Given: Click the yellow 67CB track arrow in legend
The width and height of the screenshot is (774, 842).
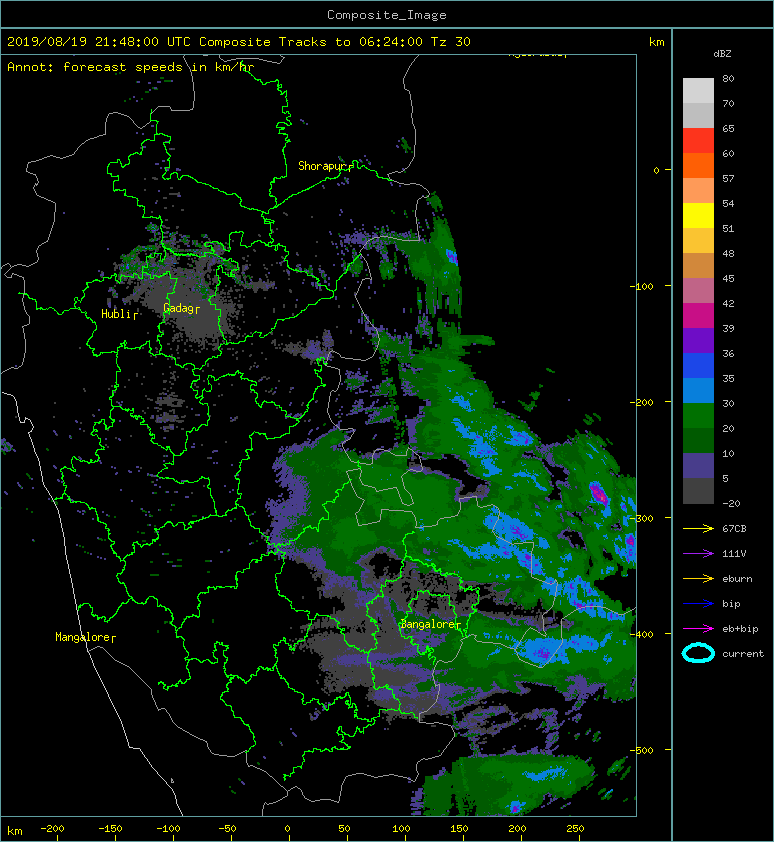Looking at the screenshot, I should (x=698, y=528).
